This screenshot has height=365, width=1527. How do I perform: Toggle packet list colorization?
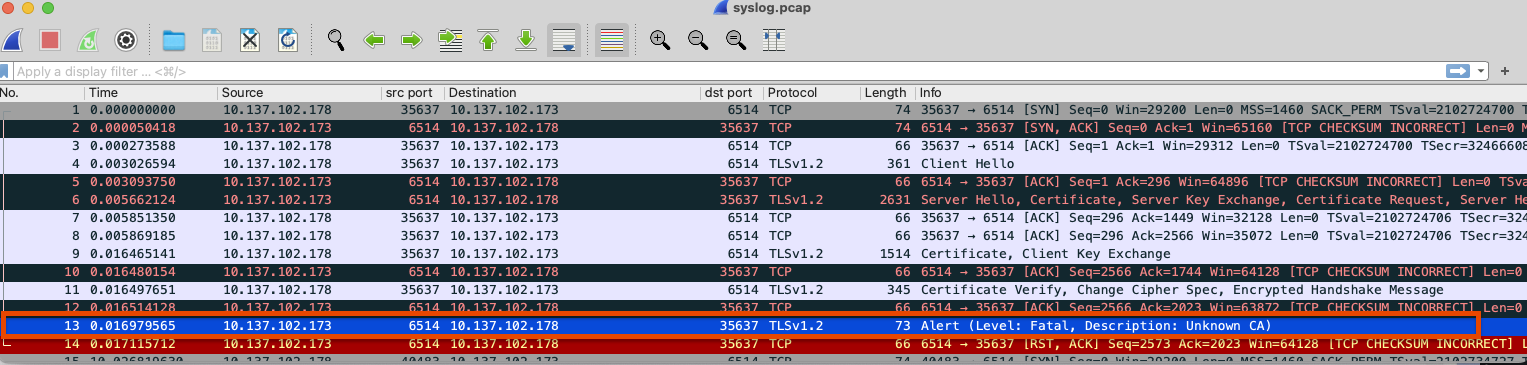pos(611,40)
